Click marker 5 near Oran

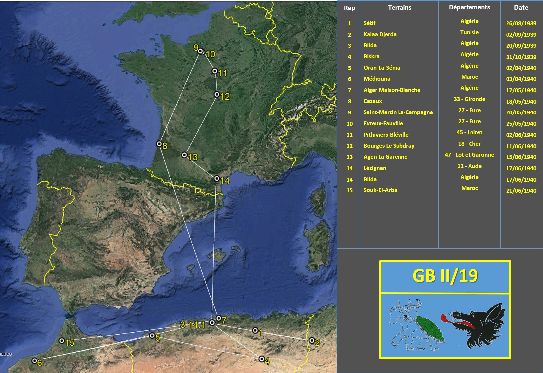tap(151, 335)
